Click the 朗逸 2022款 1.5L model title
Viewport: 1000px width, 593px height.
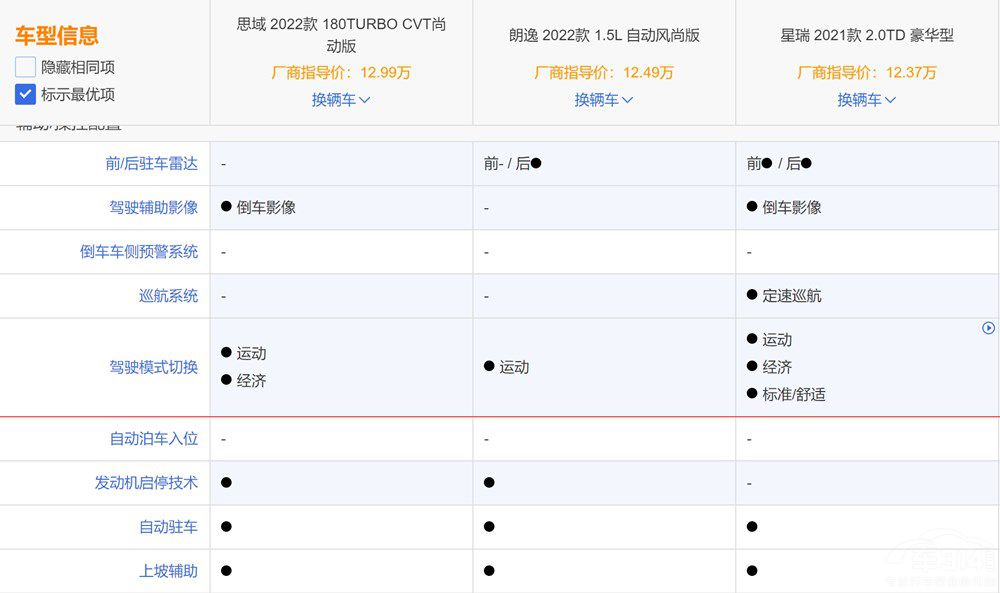click(x=604, y=35)
